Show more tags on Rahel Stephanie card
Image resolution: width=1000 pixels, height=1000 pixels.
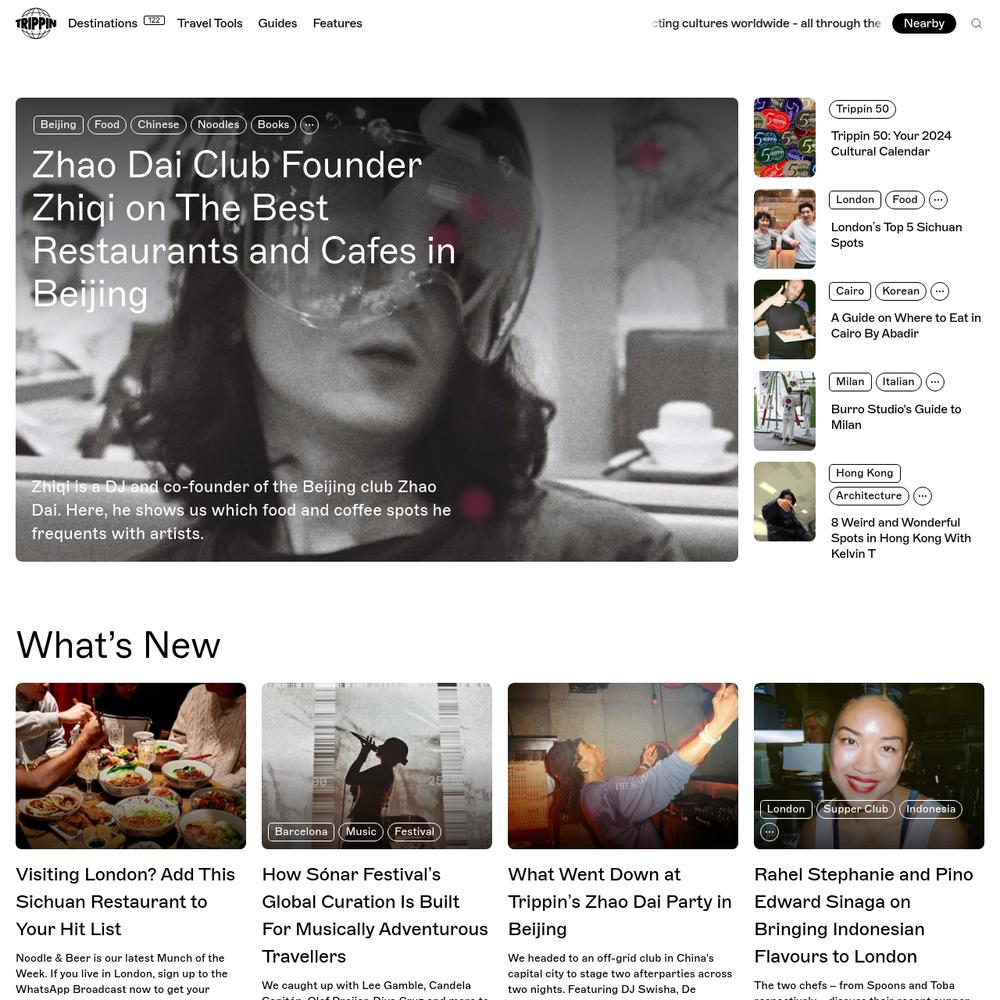pos(769,832)
